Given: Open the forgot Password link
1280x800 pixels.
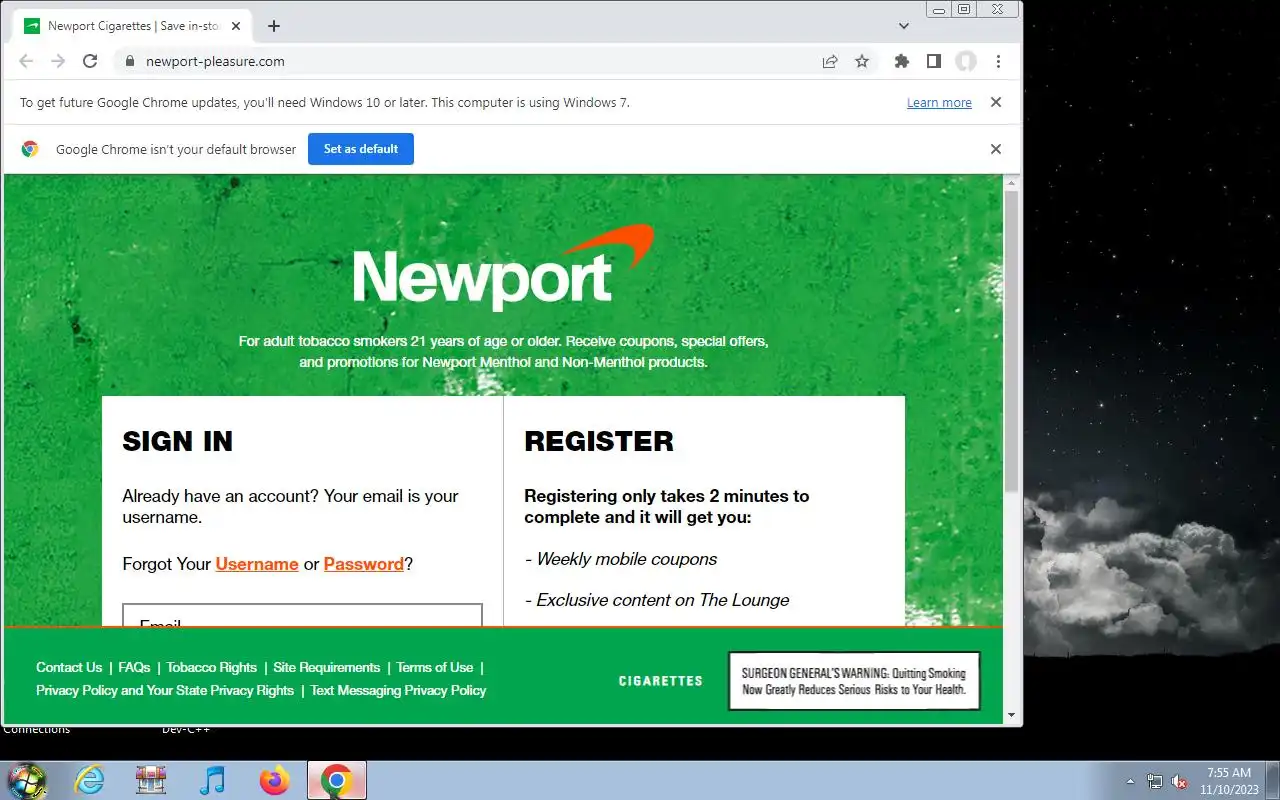Looking at the screenshot, I should pos(364,564).
